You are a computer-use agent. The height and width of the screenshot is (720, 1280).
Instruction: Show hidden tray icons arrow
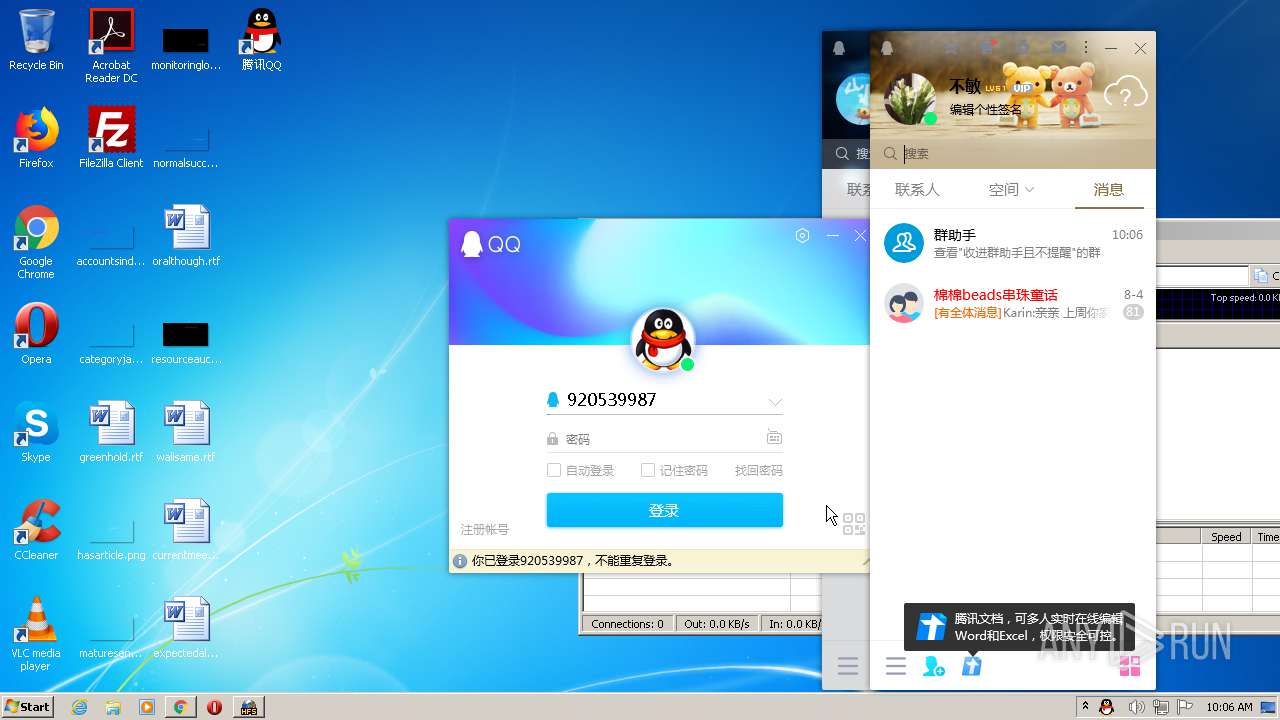[x=1085, y=707]
